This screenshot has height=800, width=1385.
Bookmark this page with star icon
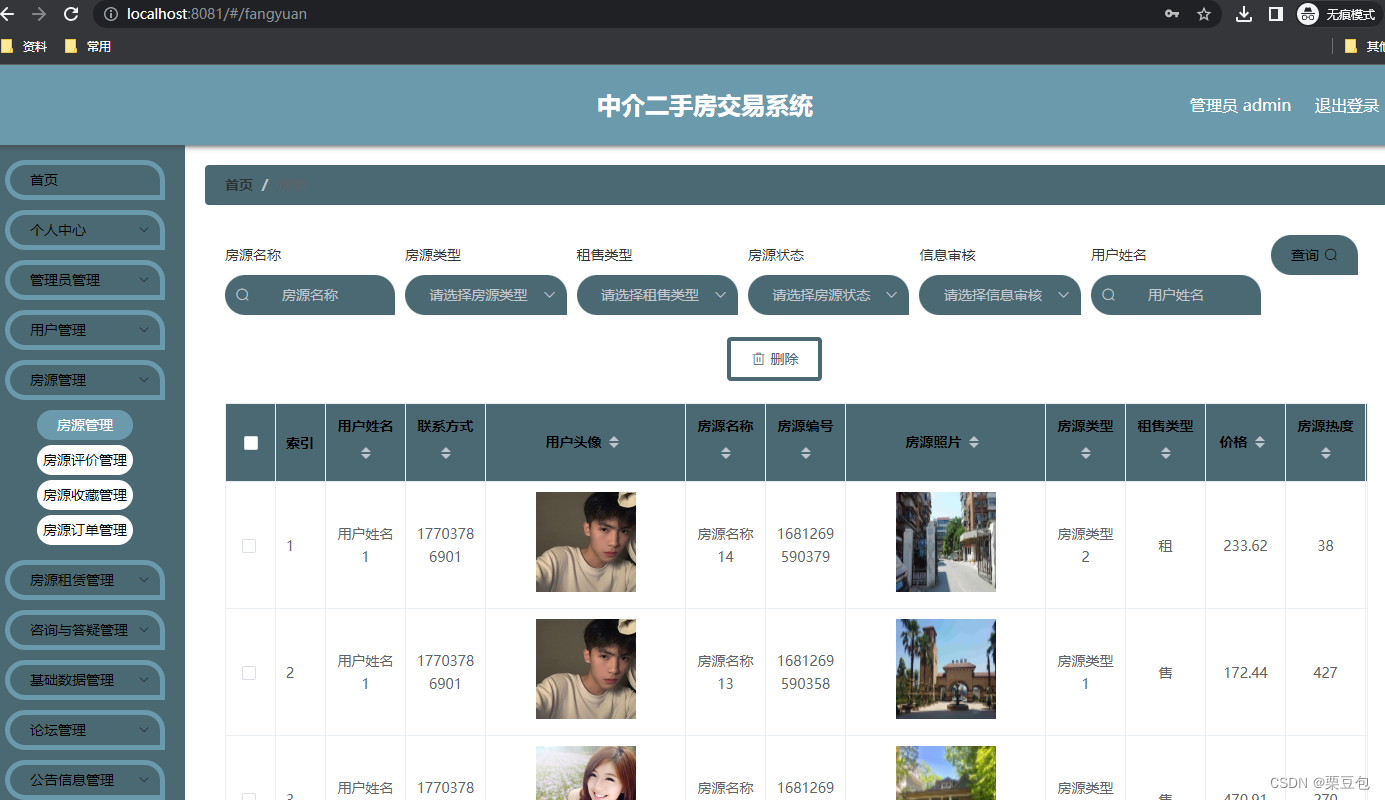[x=1204, y=14]
